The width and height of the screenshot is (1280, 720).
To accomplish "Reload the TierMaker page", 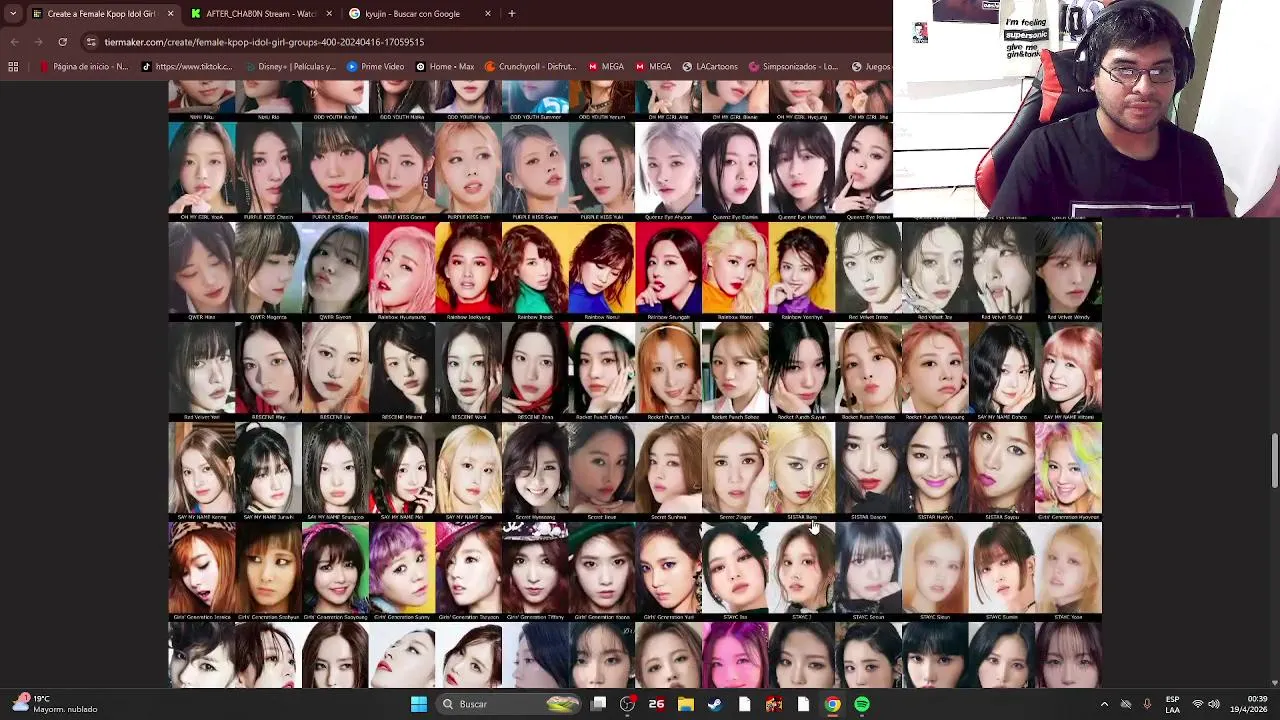I will [x=62, y=42].
